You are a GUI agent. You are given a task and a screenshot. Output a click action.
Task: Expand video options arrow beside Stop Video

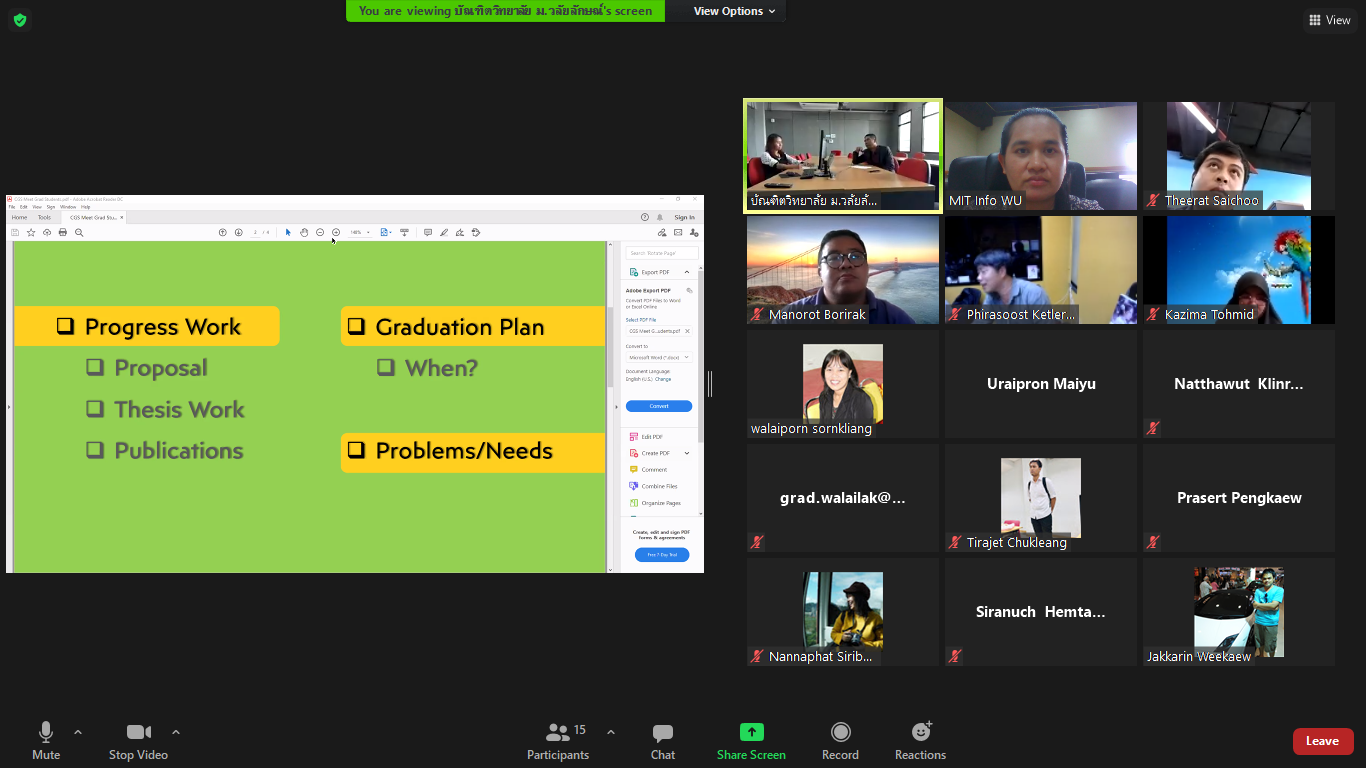point(176,732)
